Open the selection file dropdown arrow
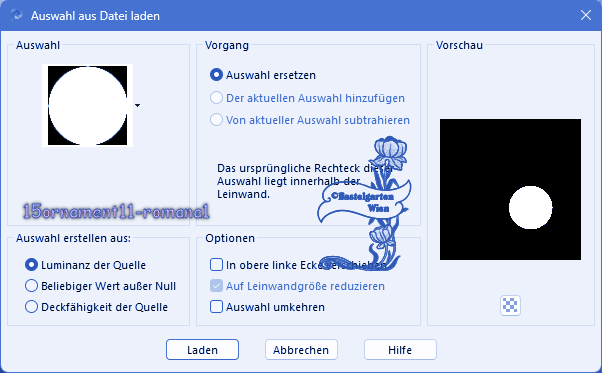The image size is (602, 373). (x=137, y=105)
